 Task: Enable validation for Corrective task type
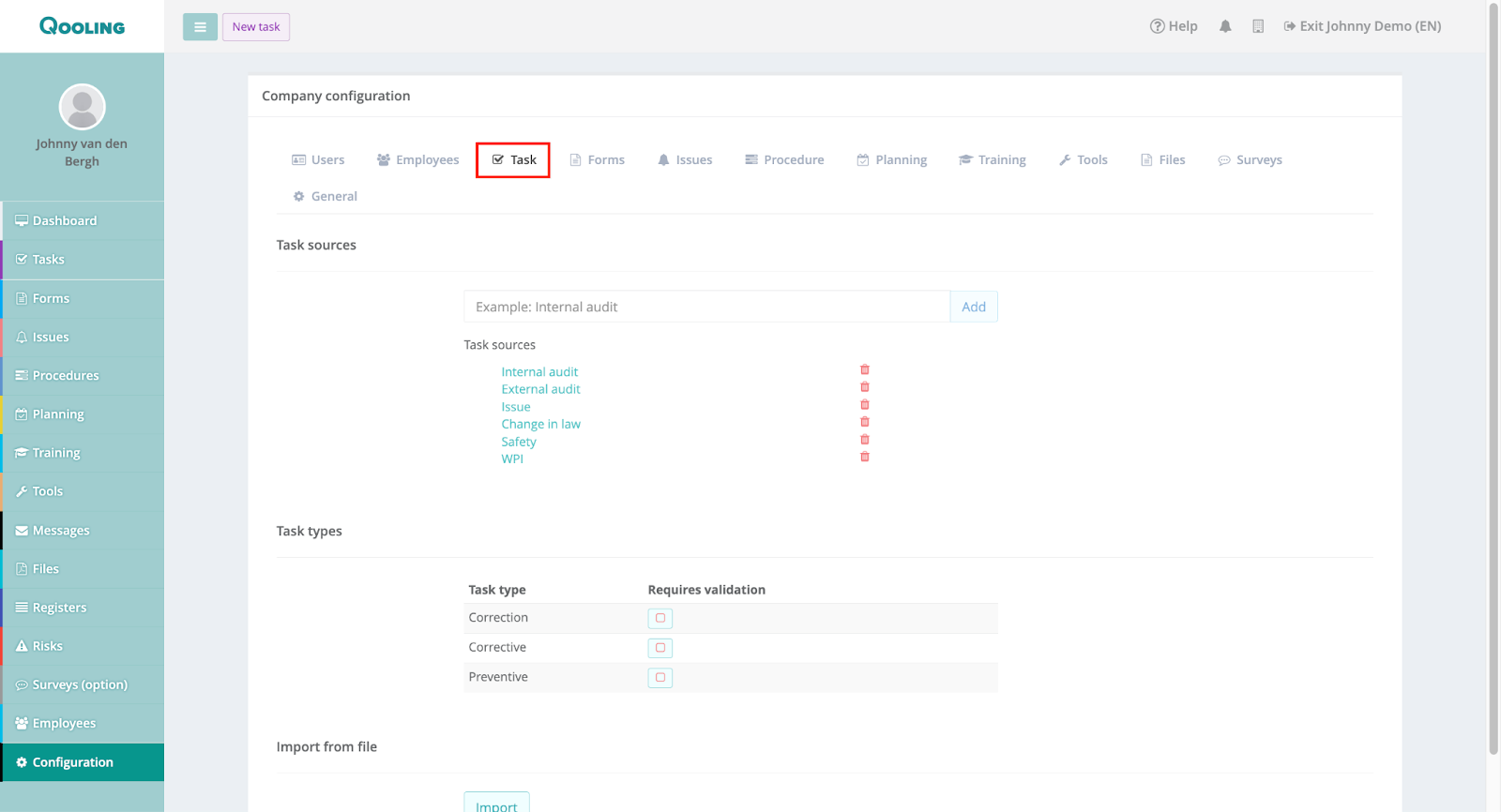pyautogui.click(x=660, y=648)
